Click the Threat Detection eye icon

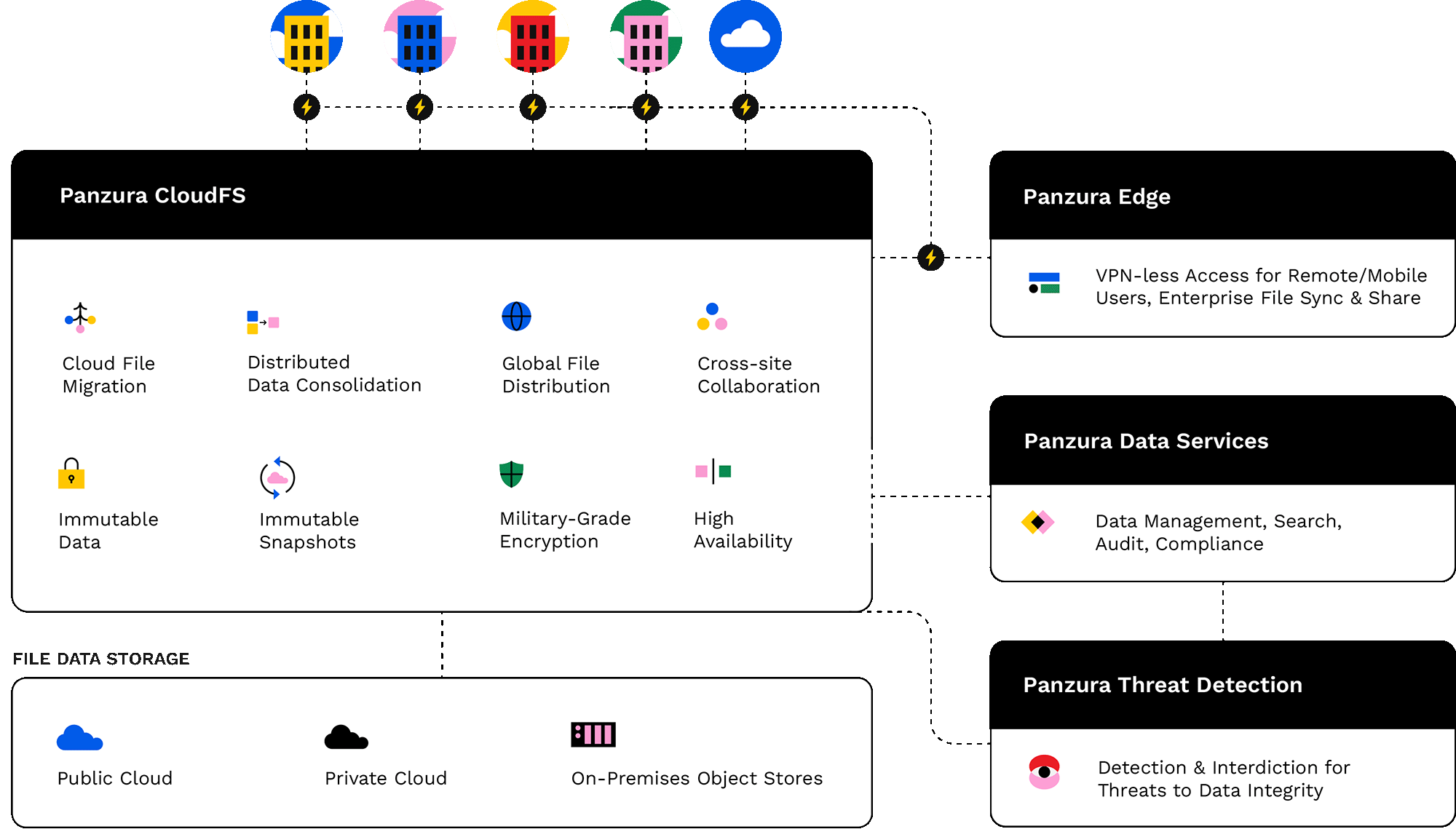coord(1044,772)
